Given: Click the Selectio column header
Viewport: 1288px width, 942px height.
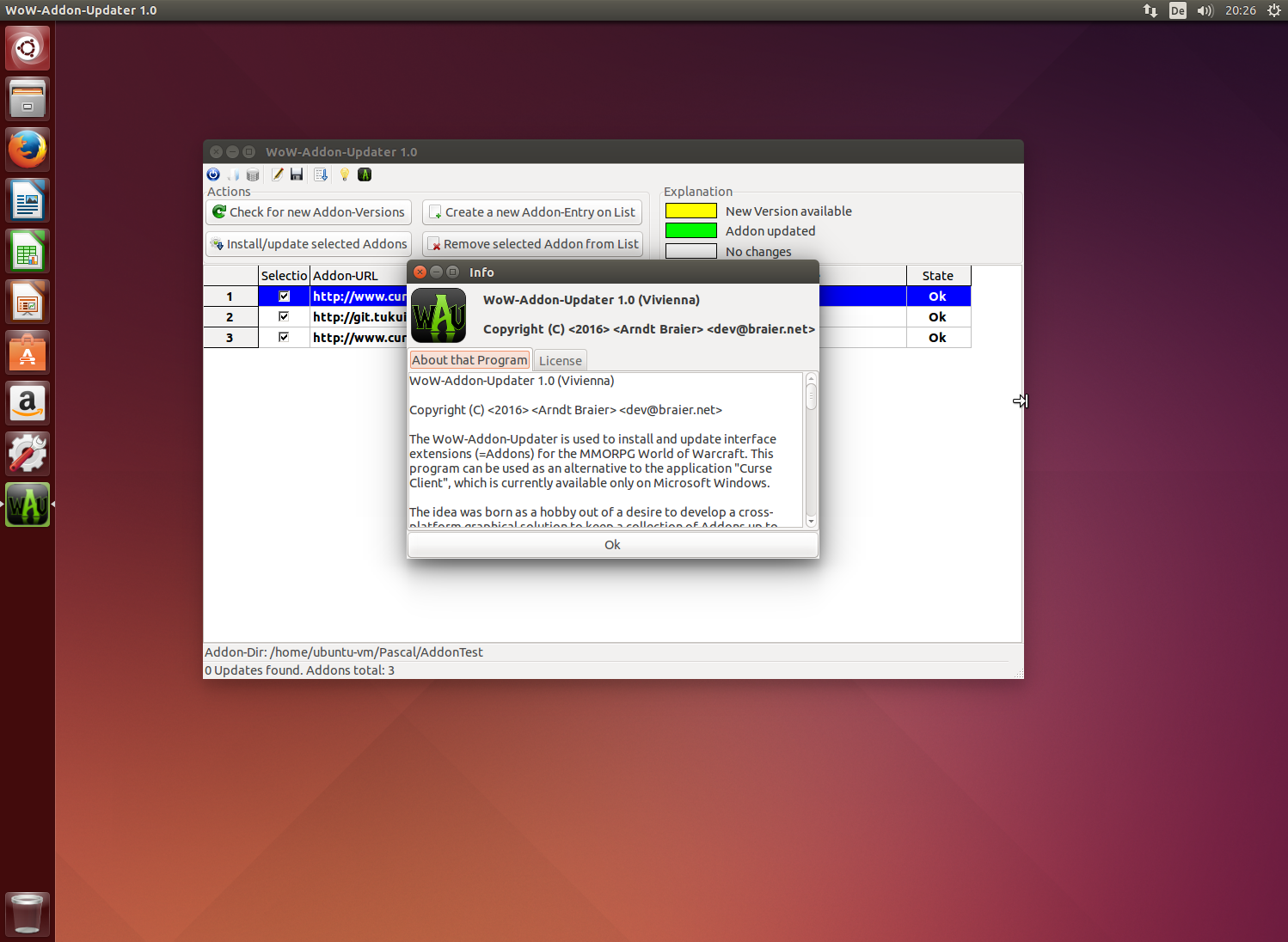Looking at the screenshot, I should pos(284,276).
